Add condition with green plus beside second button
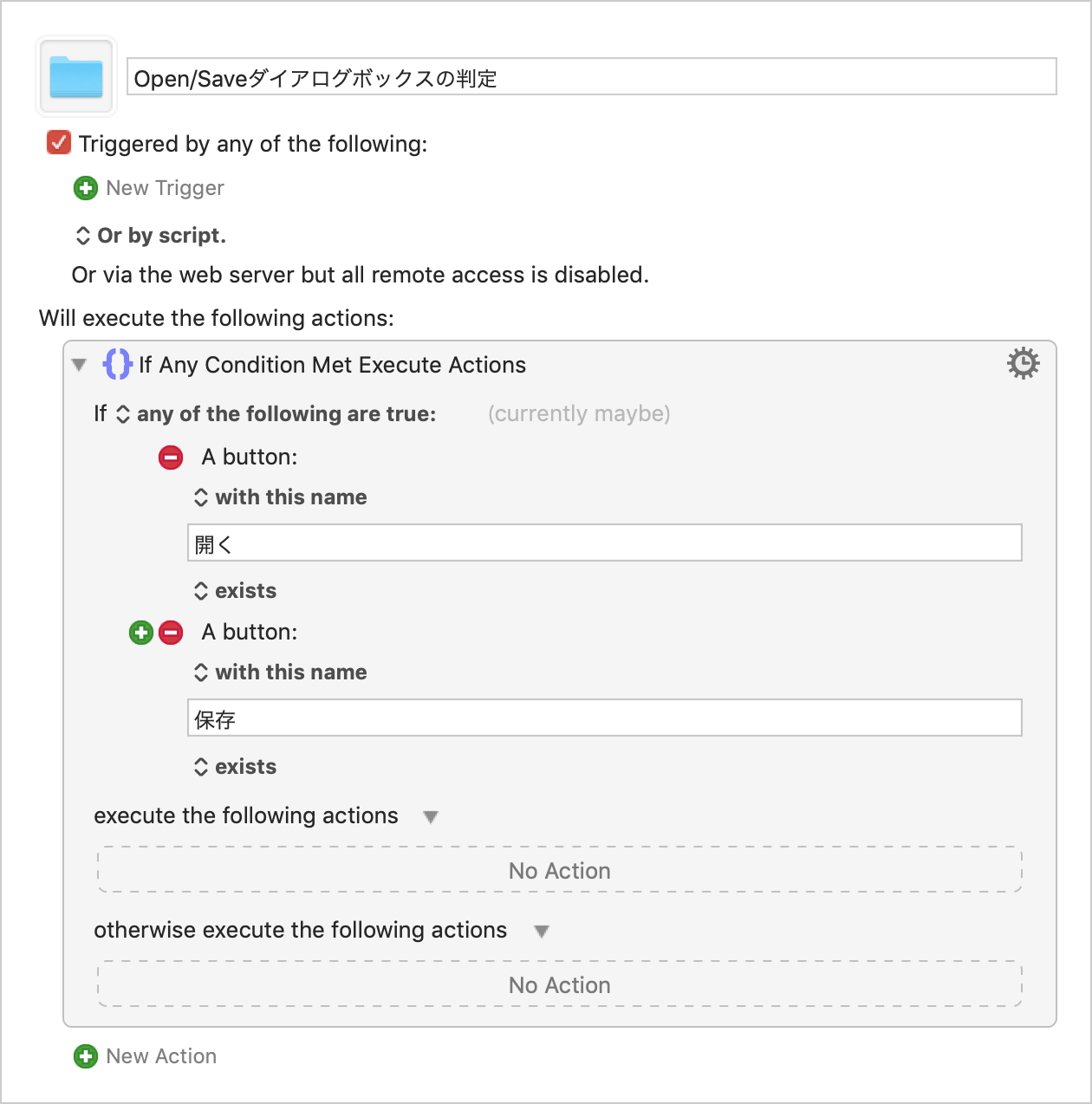Viewport: 1092px width, 1104px height. [141, 633]
